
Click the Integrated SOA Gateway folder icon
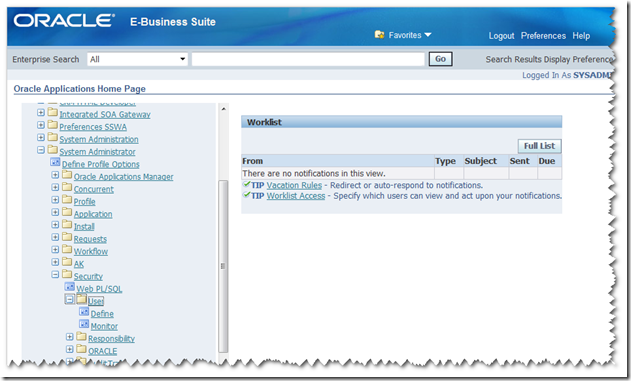(x=53, y=112)
